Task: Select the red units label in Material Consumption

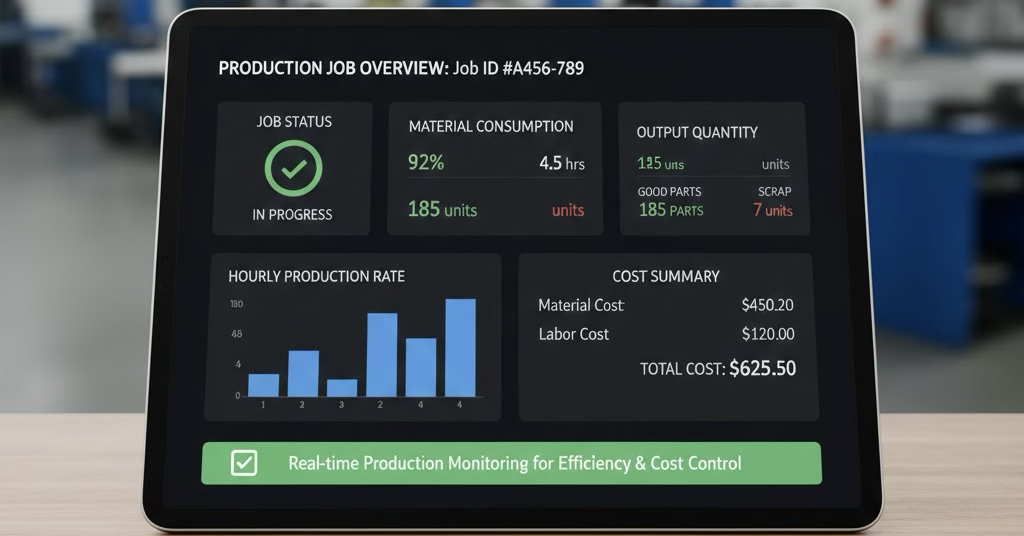Action: point(567,211)
